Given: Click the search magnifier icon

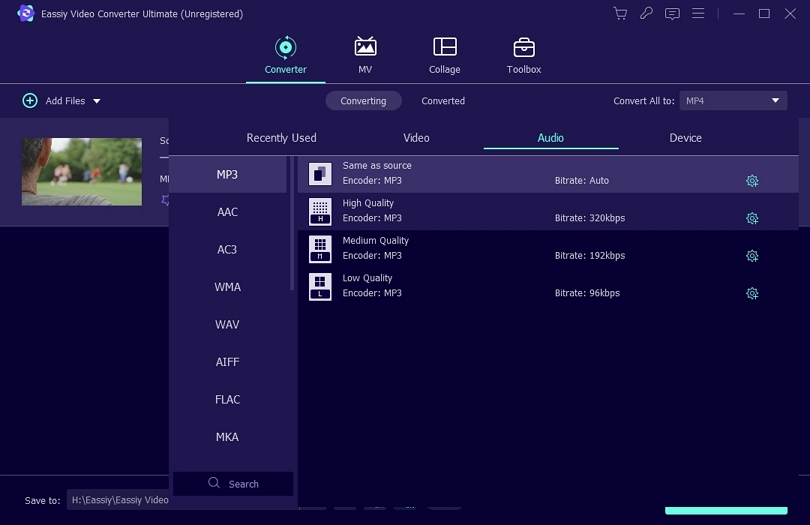Looking at the screenshot, I should coord(214,483).
